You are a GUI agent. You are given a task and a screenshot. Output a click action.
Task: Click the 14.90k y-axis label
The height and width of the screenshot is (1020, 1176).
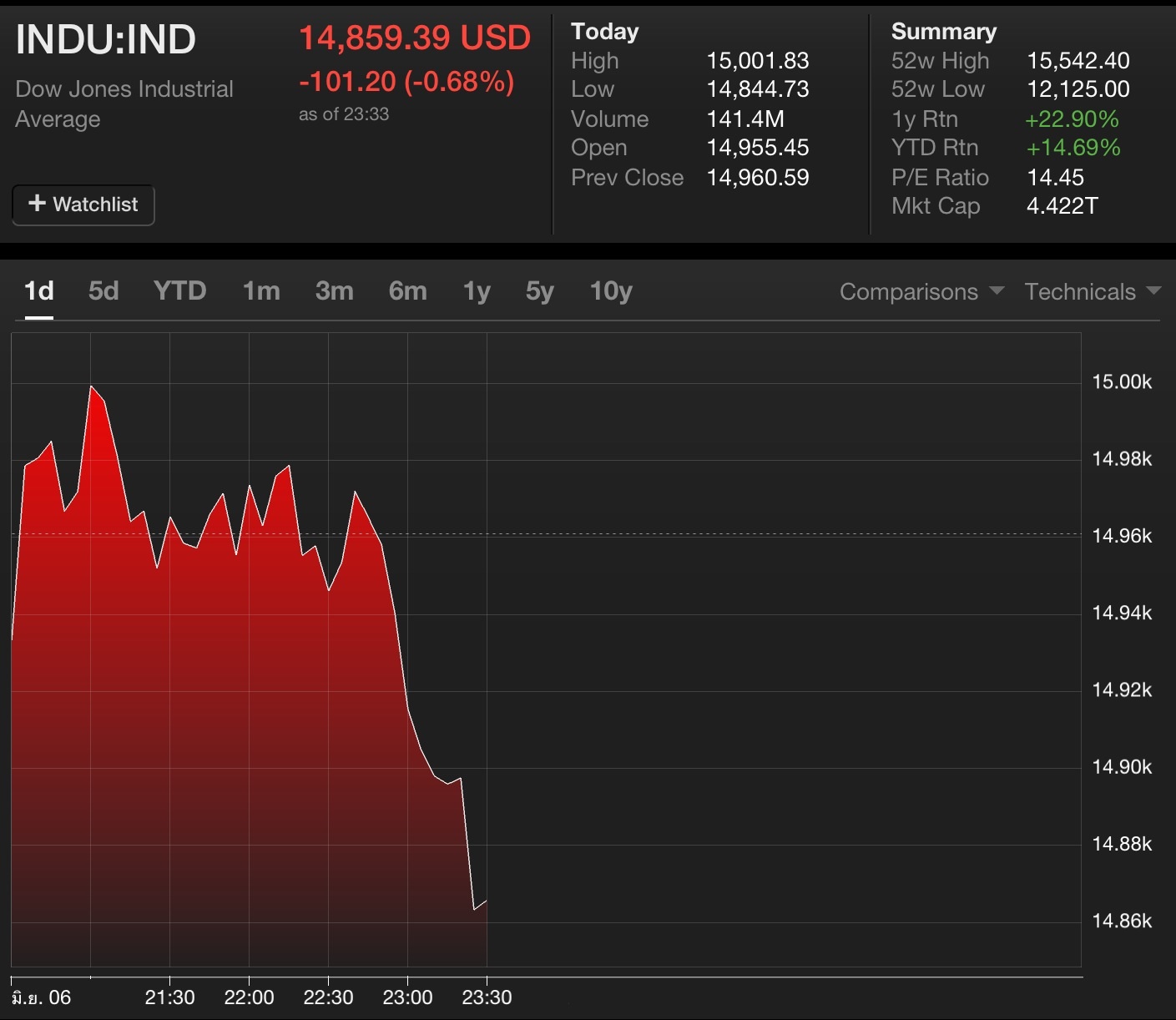coord(1122,767)
